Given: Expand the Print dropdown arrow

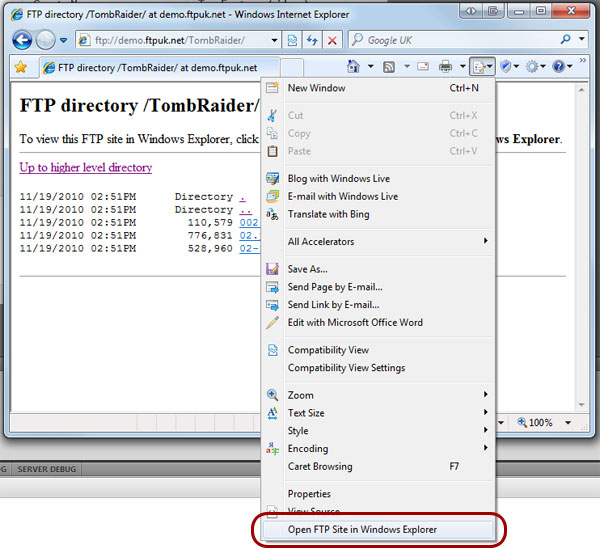Looking at the screenshot, I should 462,67.
